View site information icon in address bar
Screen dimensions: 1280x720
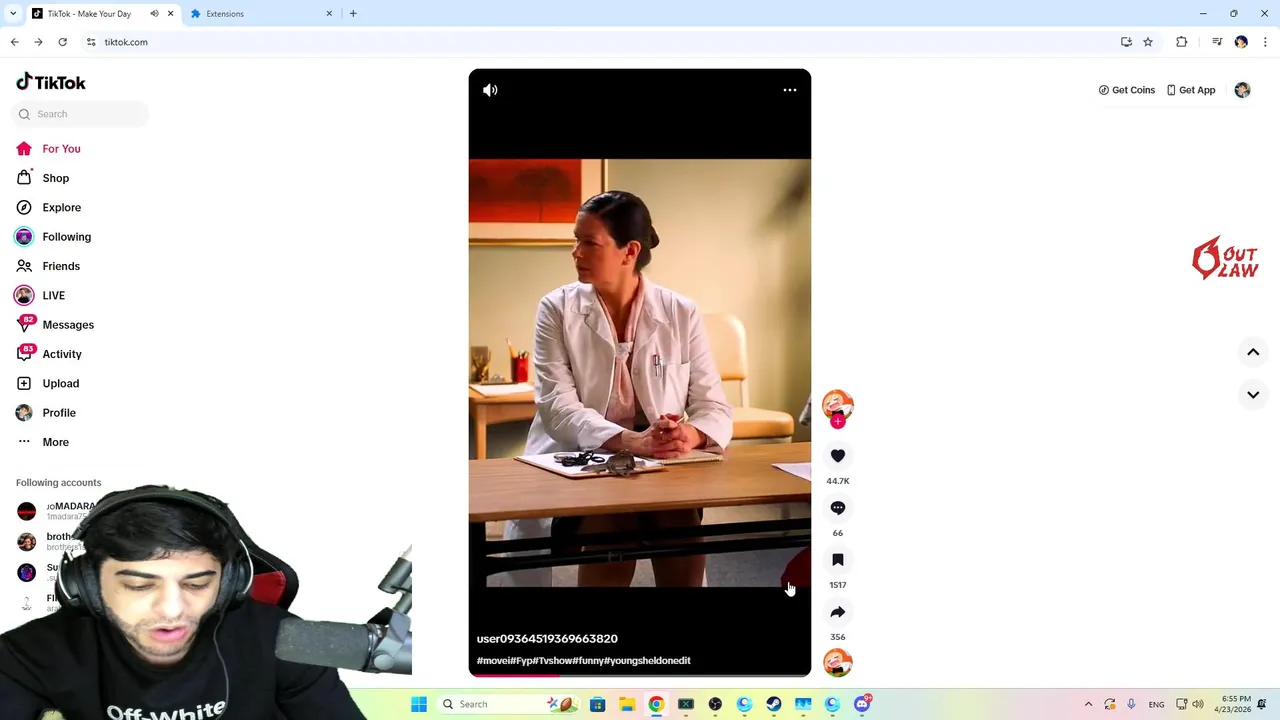[x=91, y=42]
